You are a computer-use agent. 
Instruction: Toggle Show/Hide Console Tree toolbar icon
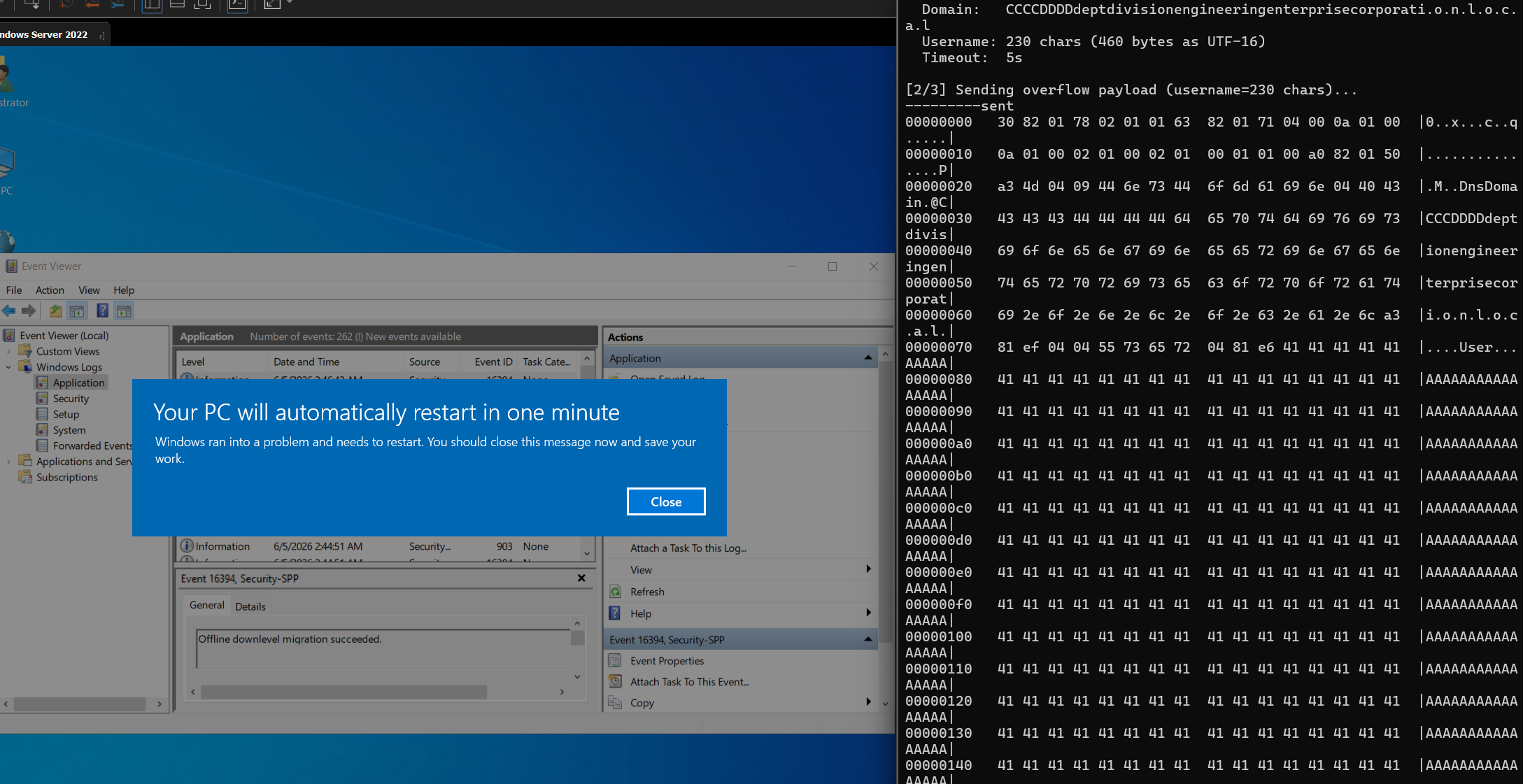[x=77, y=311]
